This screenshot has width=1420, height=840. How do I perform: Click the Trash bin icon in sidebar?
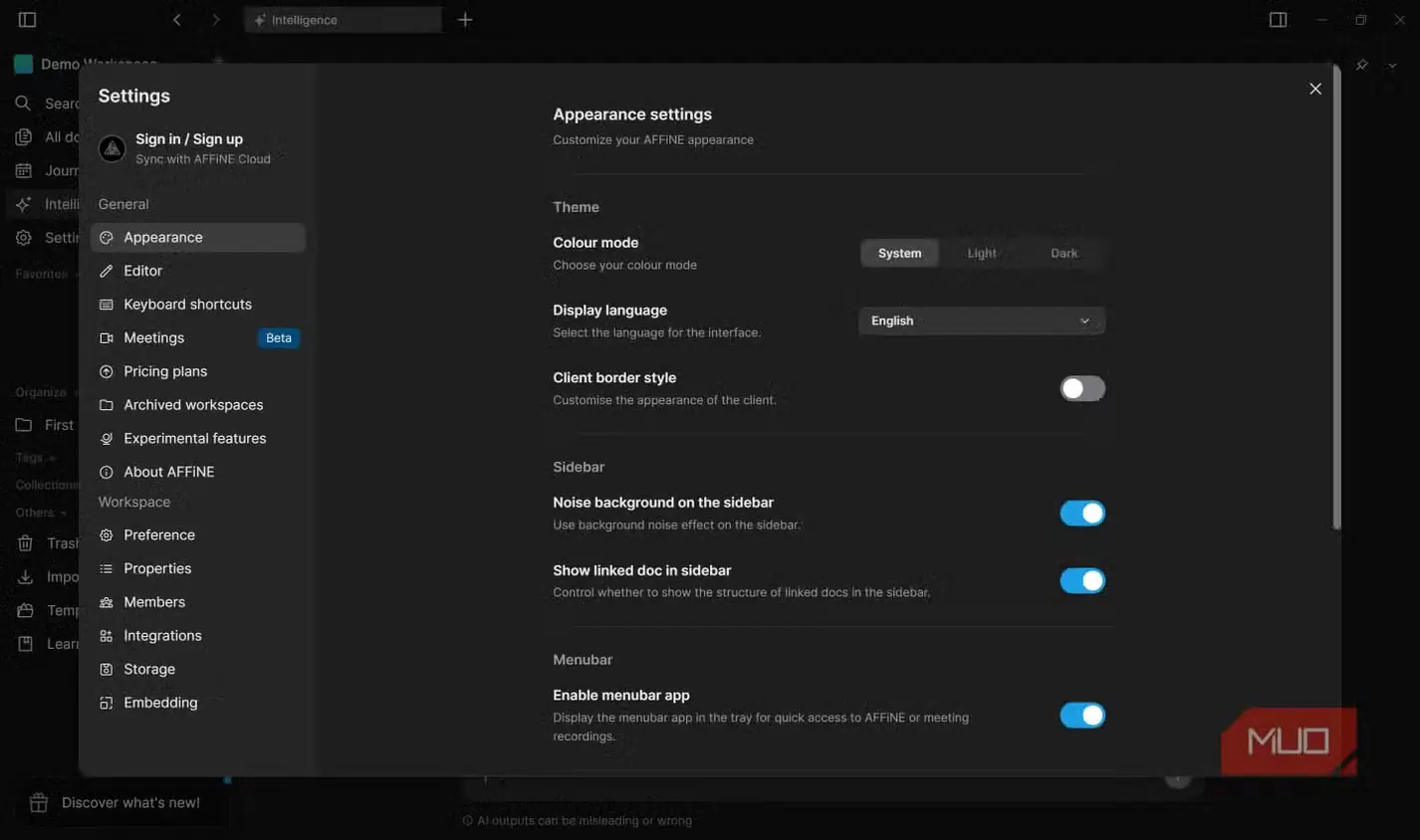[x=25, y=543]
